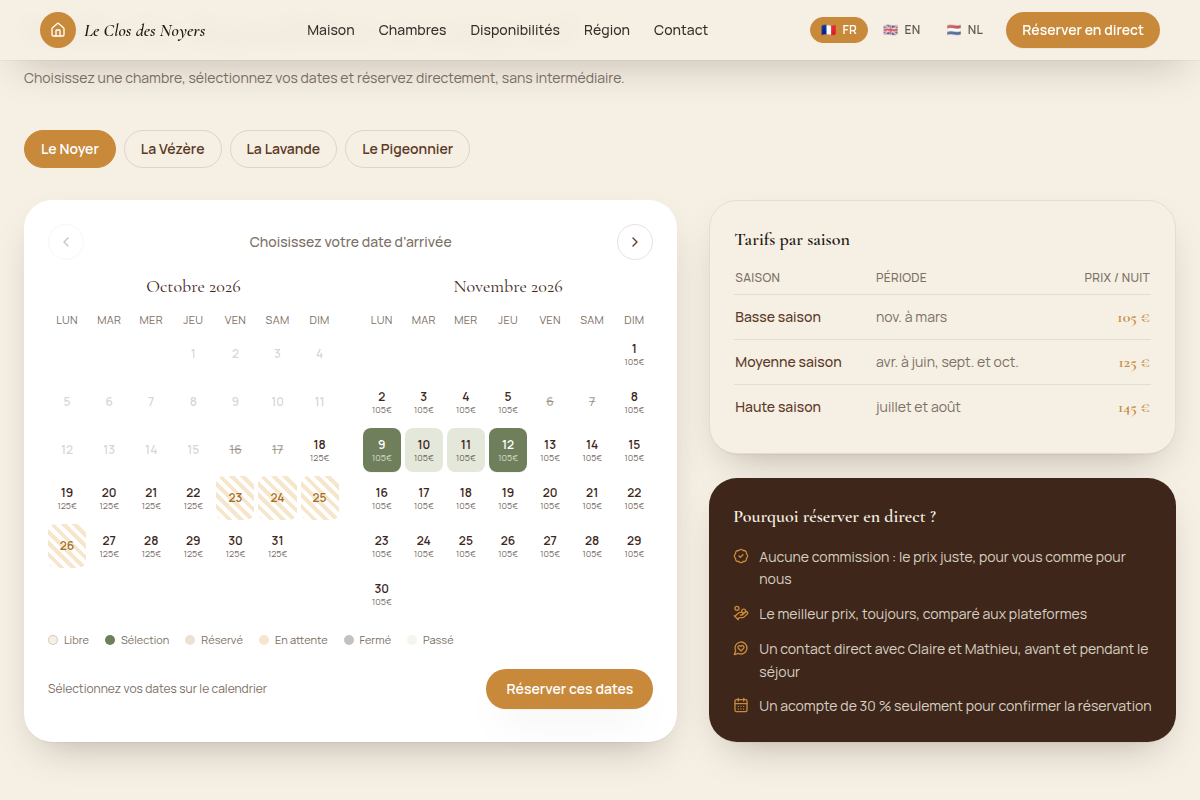Screen dimensions: 1200x800
Task: Click the UK flag icon
Action: [x=890, y=30]
